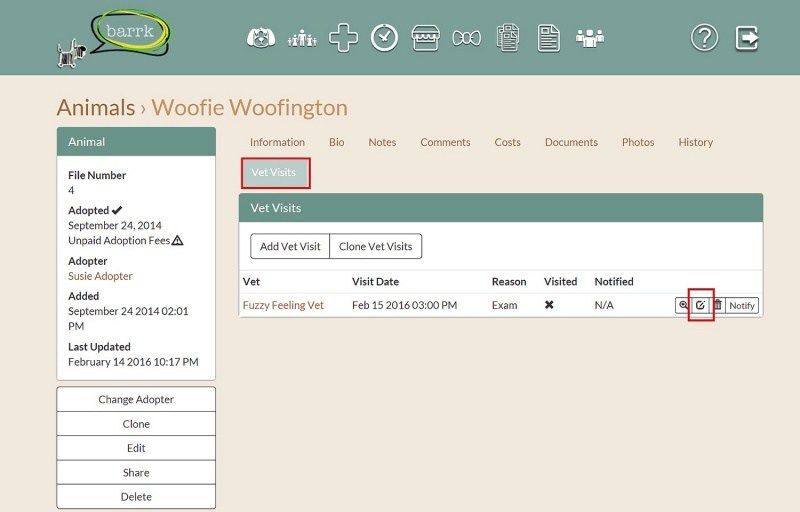Click the Delete animal button
Image resolution: width=800 pixels, height=512 pixels.
pos(136,497)
